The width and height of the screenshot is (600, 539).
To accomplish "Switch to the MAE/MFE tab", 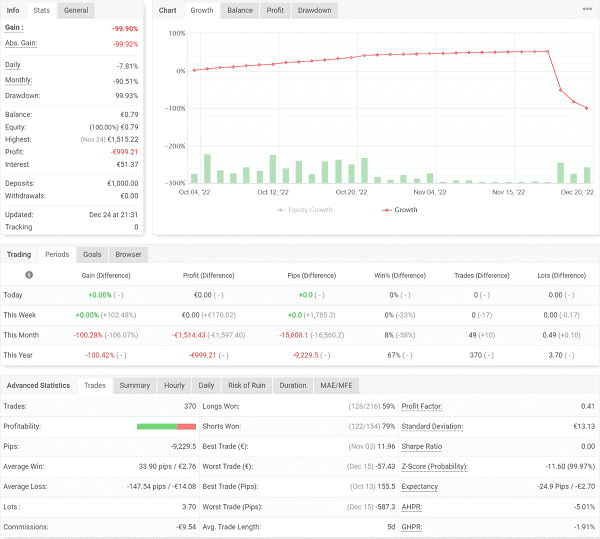I will (x=336, y=385).
